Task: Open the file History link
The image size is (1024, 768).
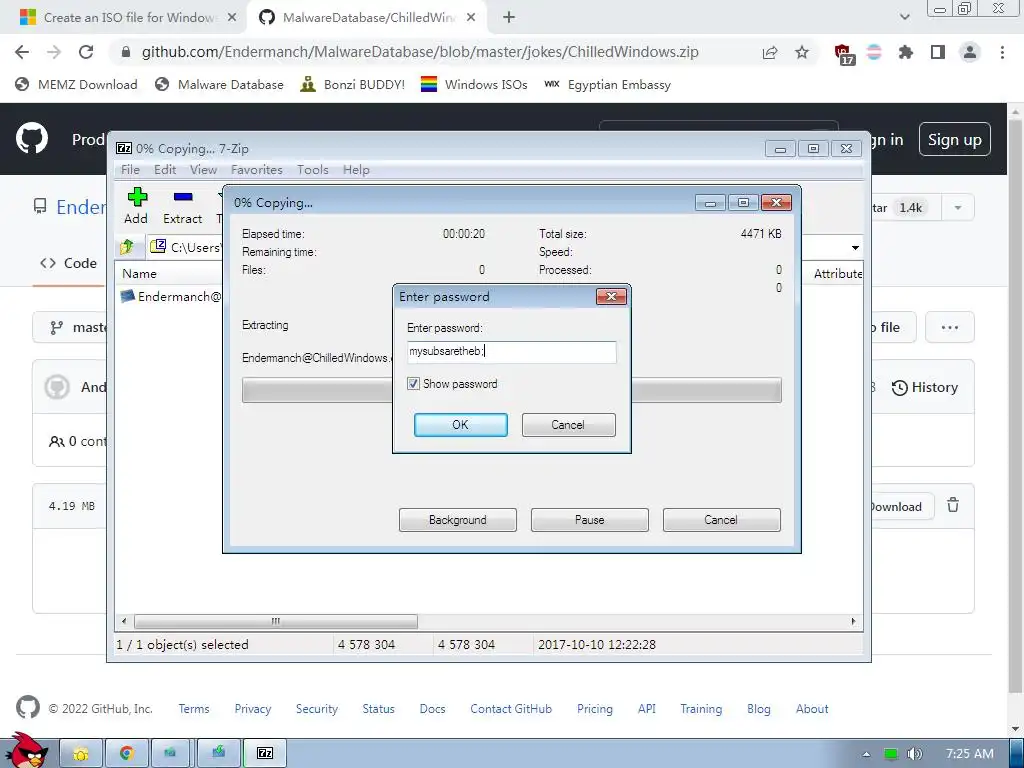Action: (925, 387)
